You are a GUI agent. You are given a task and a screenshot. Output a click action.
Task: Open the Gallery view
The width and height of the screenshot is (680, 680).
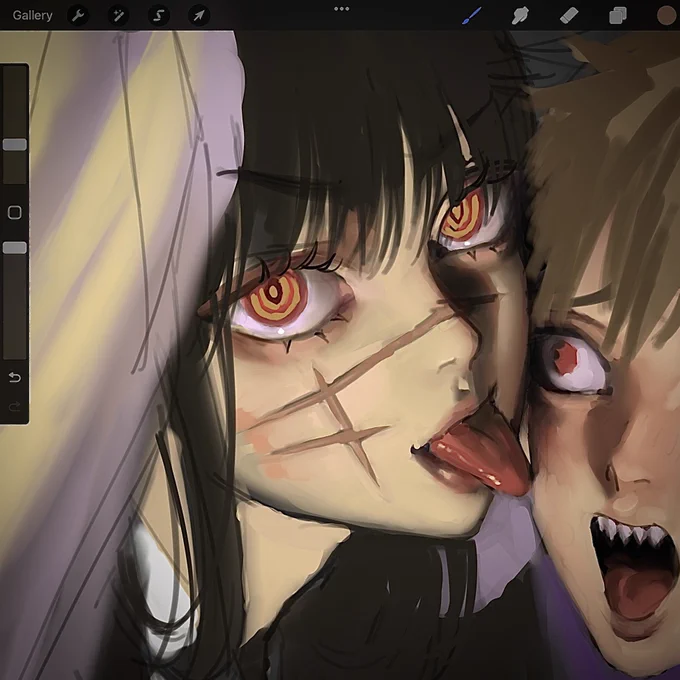click(33, 16)
